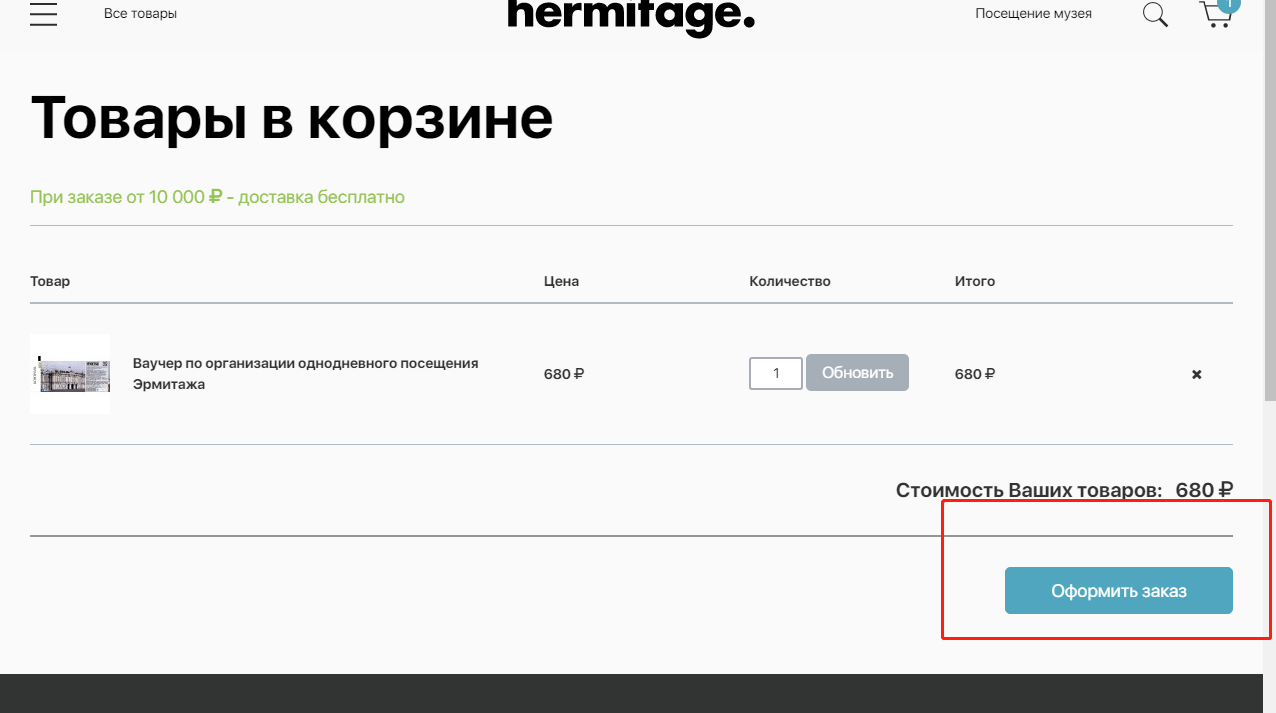
Task: Click the Стоимость Ваших товаров total
Action: (x=1064, y=490)
